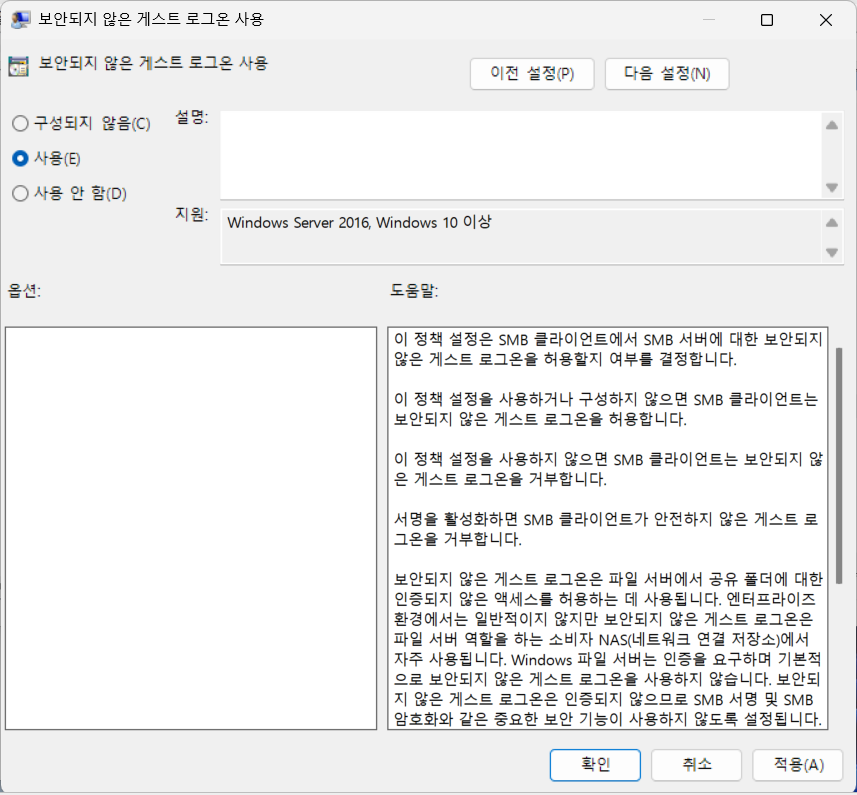Screen dimensions: 857x795
Task: Click the 'Windows Server 2016, Windows 10 이상' text
Action: (x=359, y=222)
